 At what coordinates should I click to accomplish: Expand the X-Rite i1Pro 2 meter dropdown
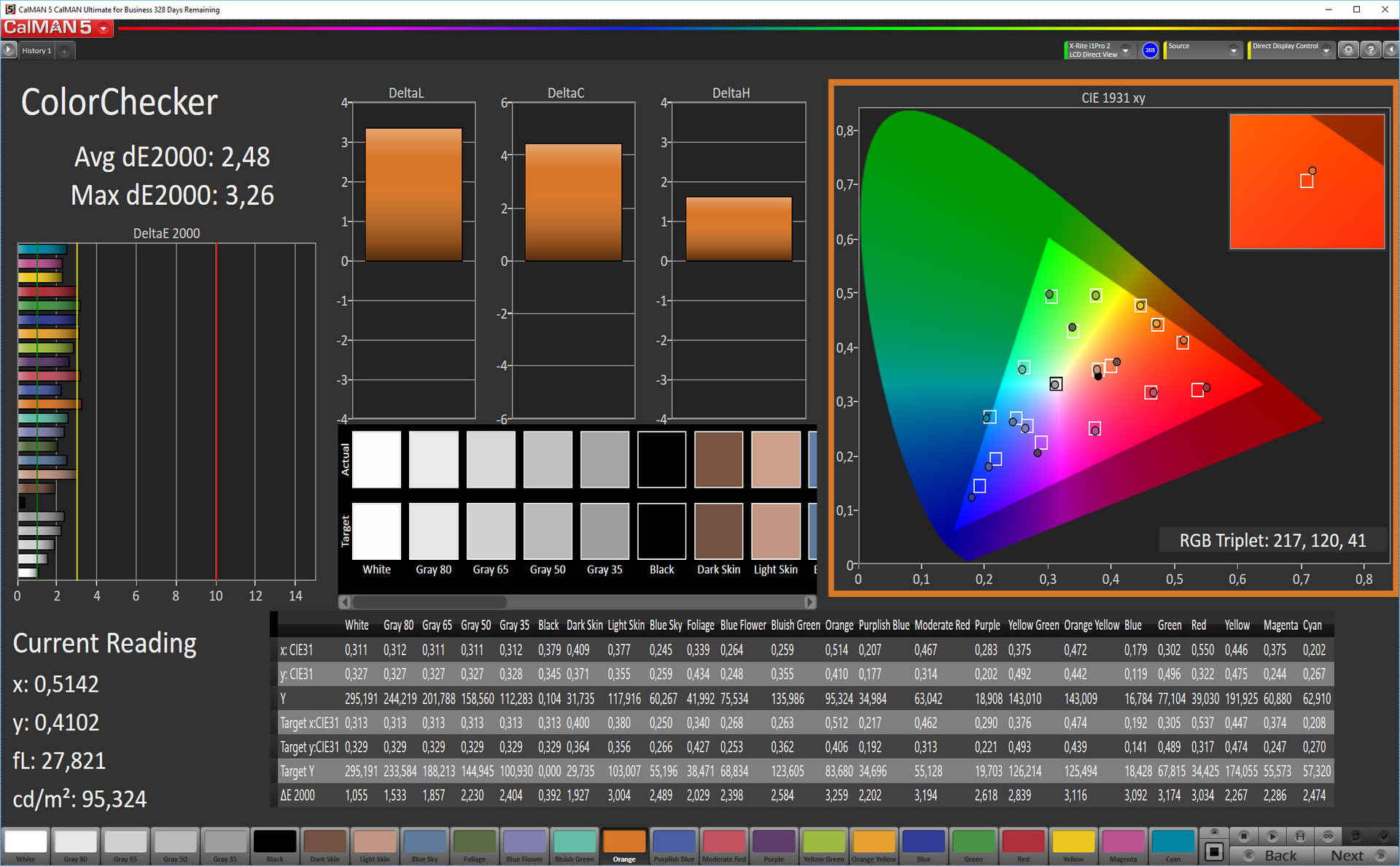tap(1125, 50)
